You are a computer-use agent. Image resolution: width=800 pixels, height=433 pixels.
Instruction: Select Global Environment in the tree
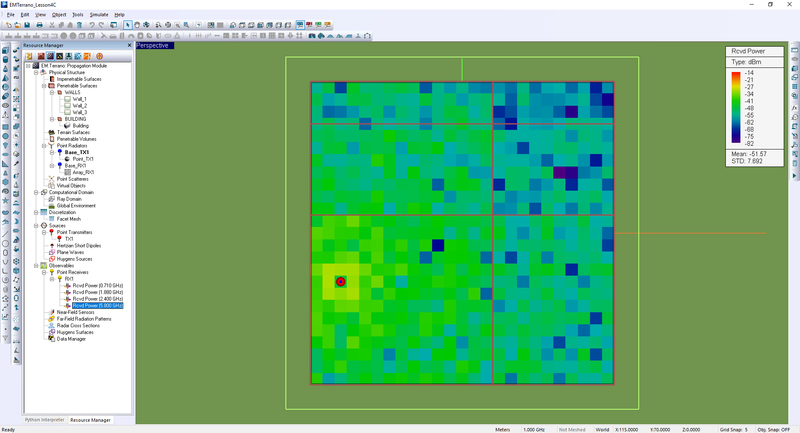76,206
